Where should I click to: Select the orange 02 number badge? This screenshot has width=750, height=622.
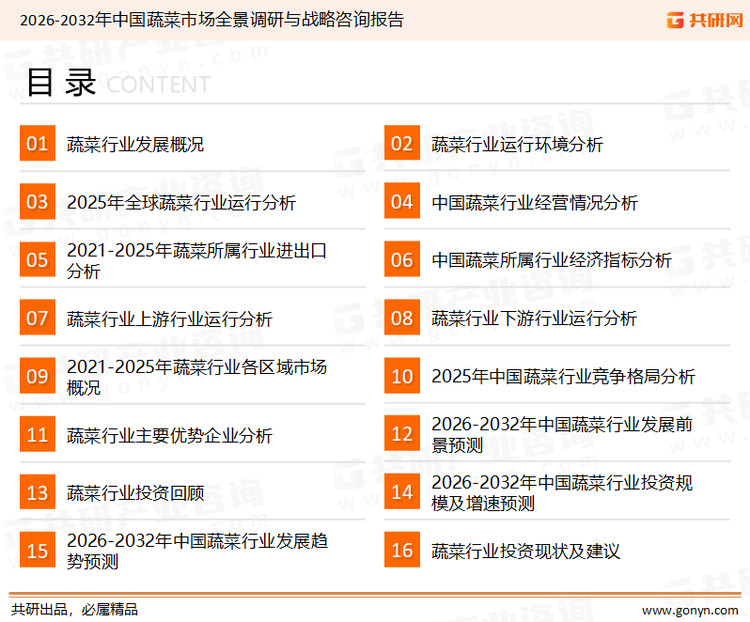click(x=402, y=144)
